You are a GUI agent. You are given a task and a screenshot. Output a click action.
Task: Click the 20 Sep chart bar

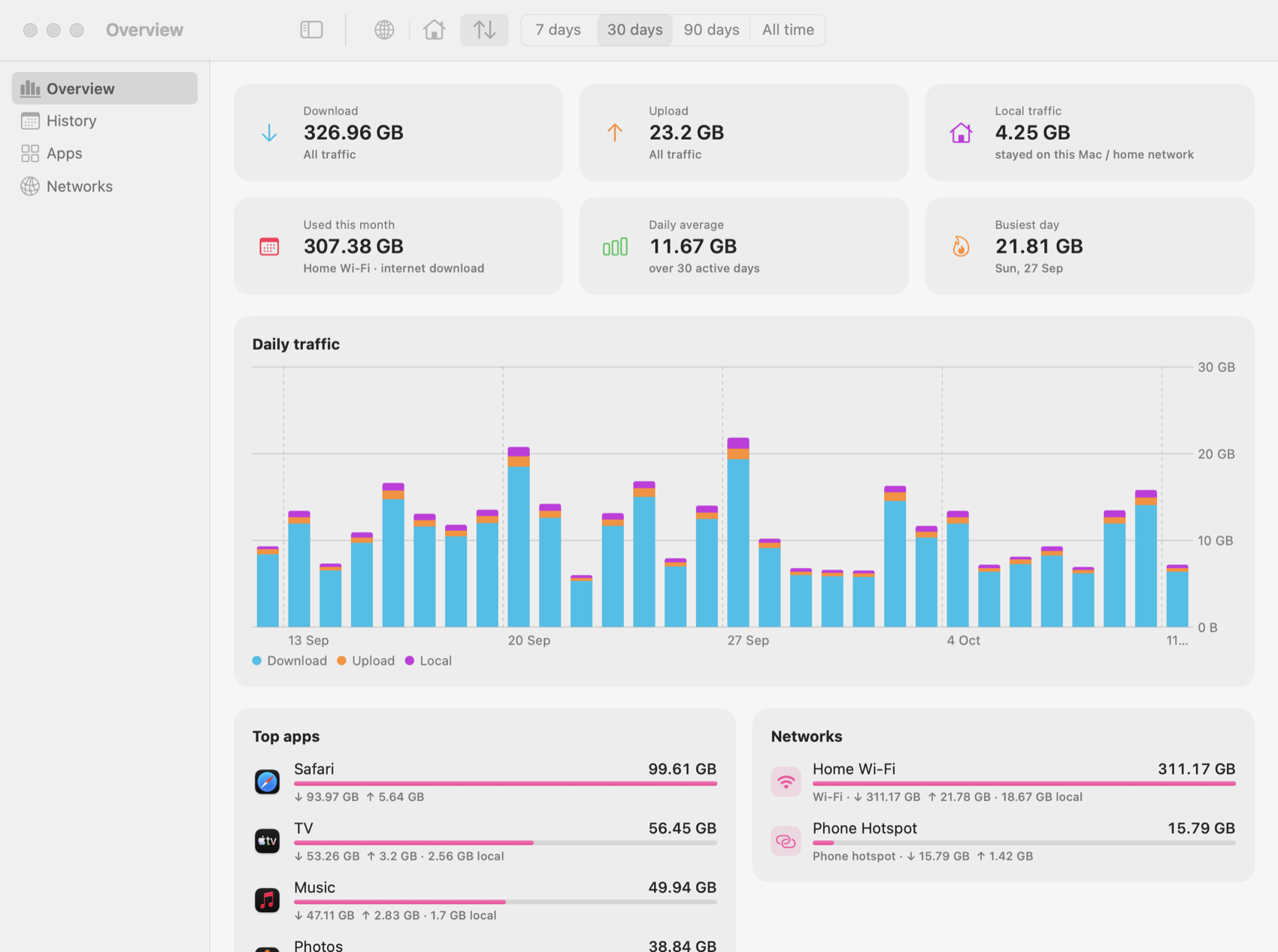[519, 536]
